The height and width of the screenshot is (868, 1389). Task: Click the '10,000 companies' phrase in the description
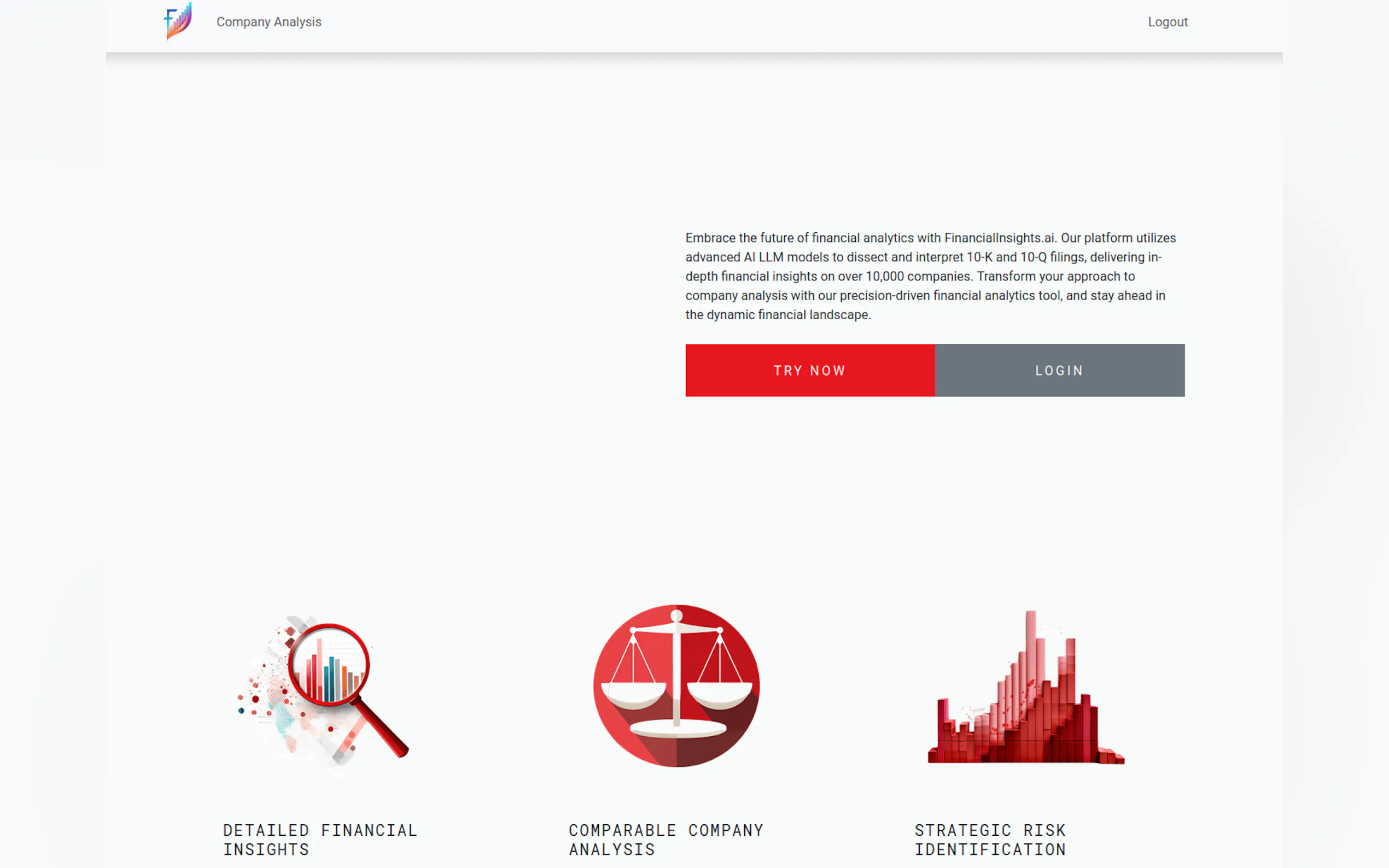click(918, 277)
